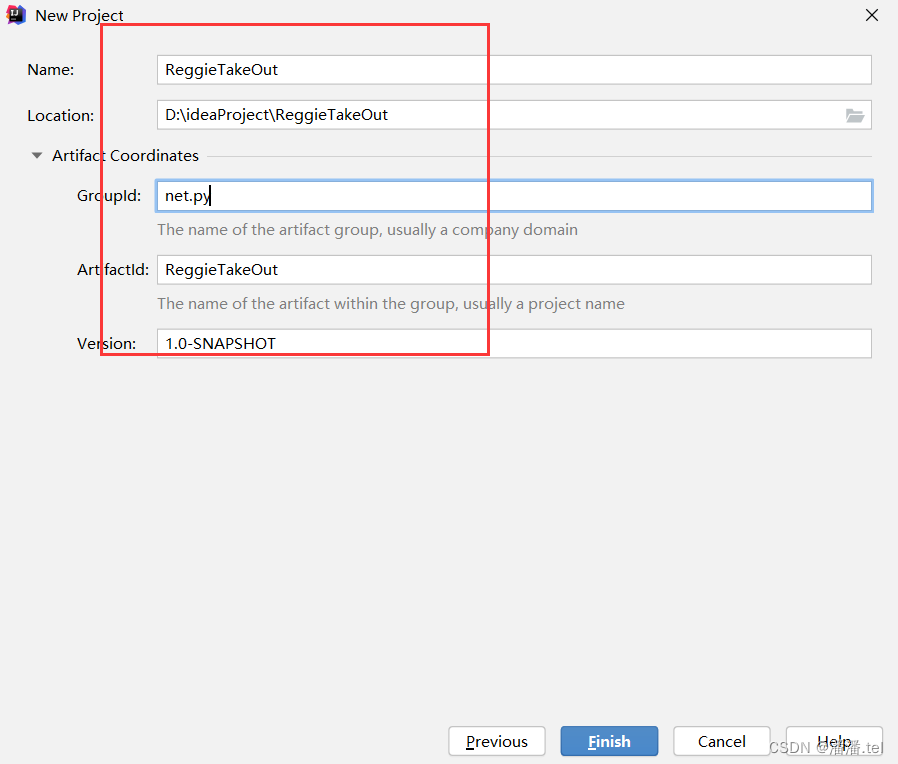Click the Artifact Coordinates heading label
The width and height of the screenshot is (898, 764).
[x=125, y=156]
